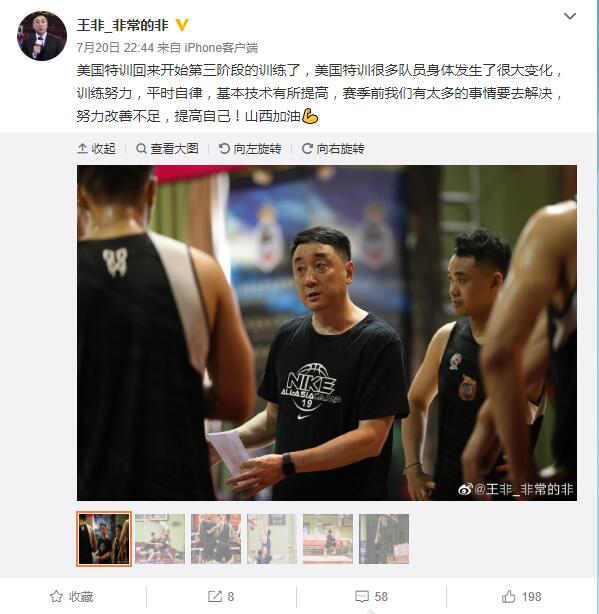The width and height of the screenshot is (599, 614).
Task: Select the second photo thumbnail
Action: [x=160, y=539]
